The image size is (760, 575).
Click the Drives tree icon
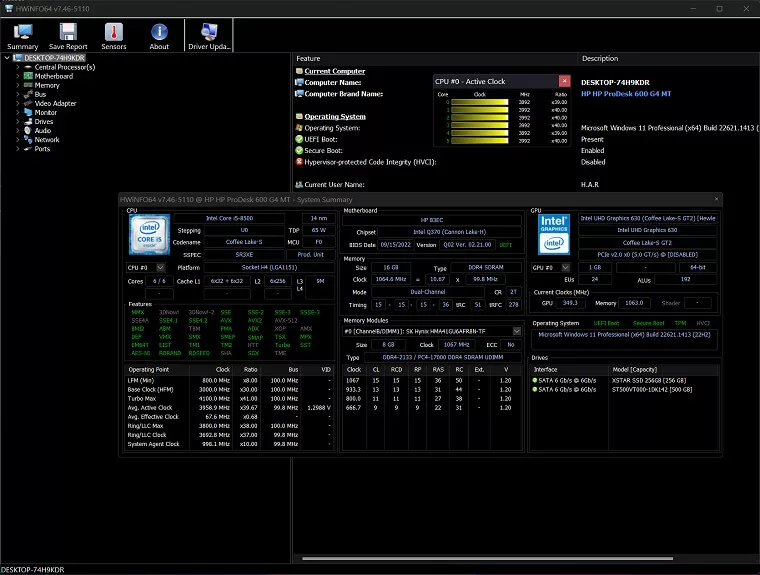(28, 121)
